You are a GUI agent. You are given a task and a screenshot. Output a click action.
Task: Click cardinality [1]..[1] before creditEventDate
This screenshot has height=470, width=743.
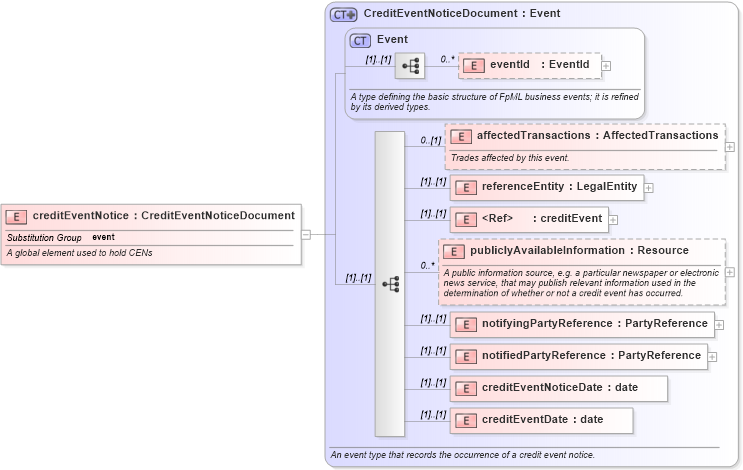tap(434, 415)
